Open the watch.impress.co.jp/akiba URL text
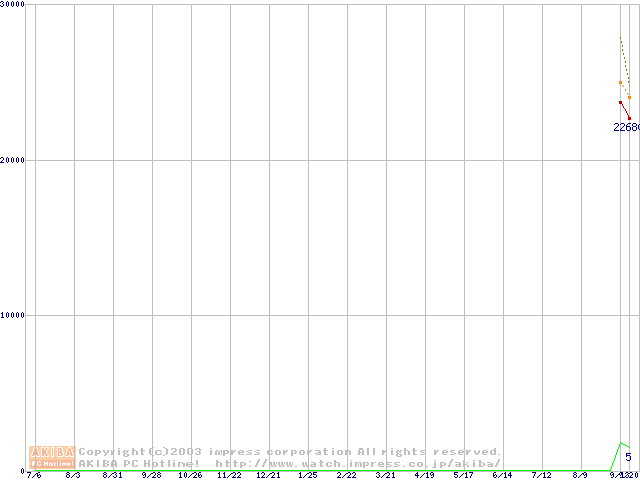This screenshot has height=480, width=640. (358, 463)
